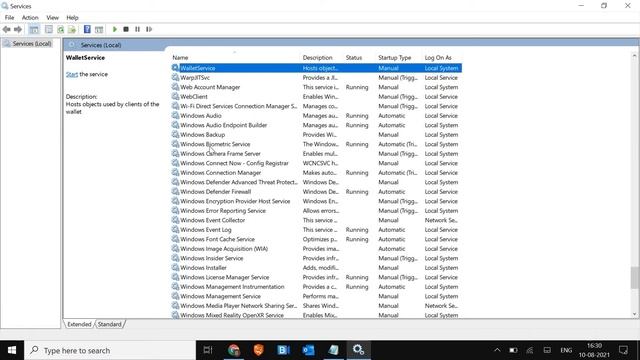640x360 pixels.
Task: Open the Windows Start button
Action: (x=12, y=350)
